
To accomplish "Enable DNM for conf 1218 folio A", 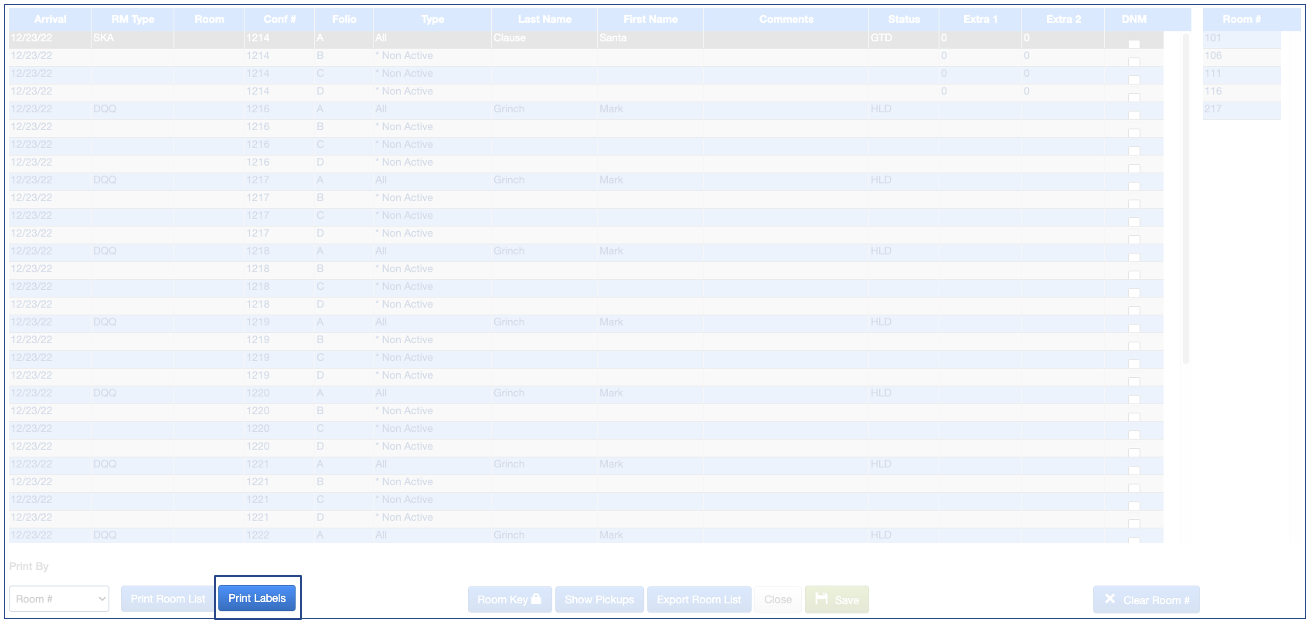I will pyautogui.click(x=1134, y=256).
